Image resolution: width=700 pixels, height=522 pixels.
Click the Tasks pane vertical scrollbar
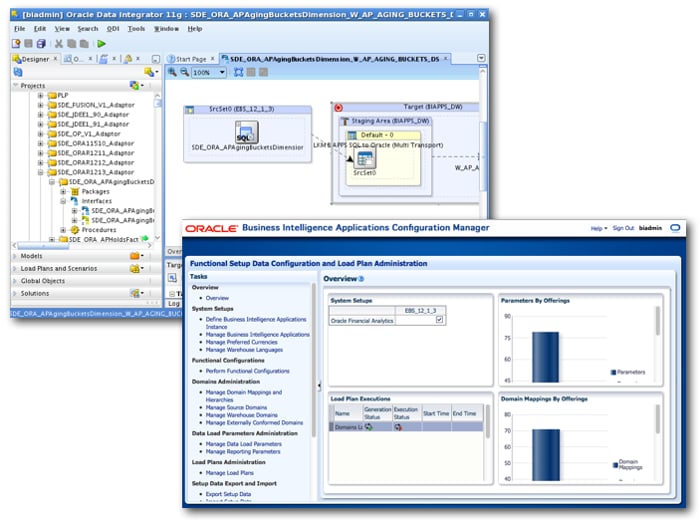pos(313,359)
